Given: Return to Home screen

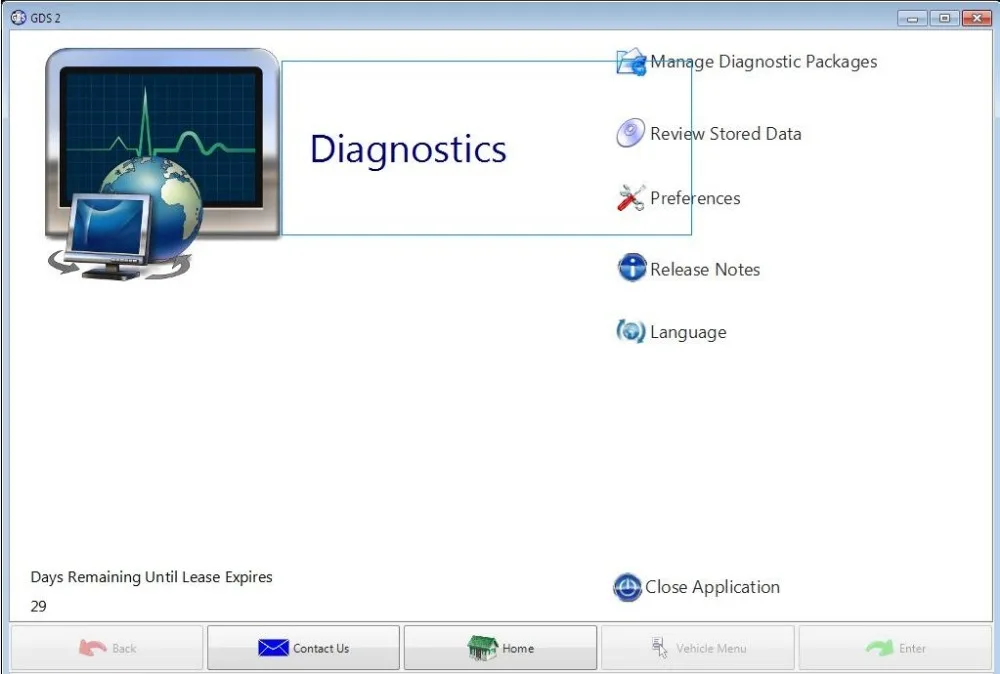Looking at the screenshot, I should (500, 647).
